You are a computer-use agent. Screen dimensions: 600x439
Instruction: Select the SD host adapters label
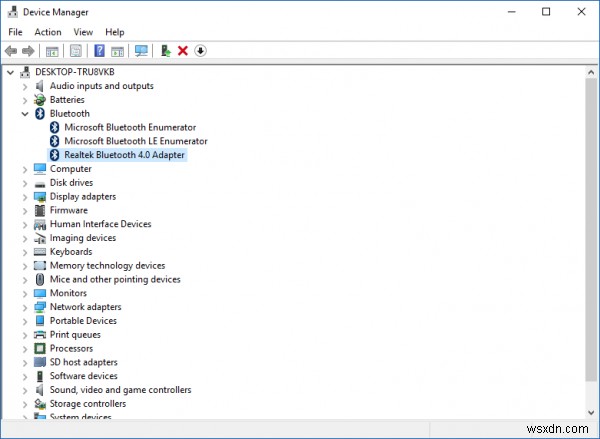tap(84, 362)
